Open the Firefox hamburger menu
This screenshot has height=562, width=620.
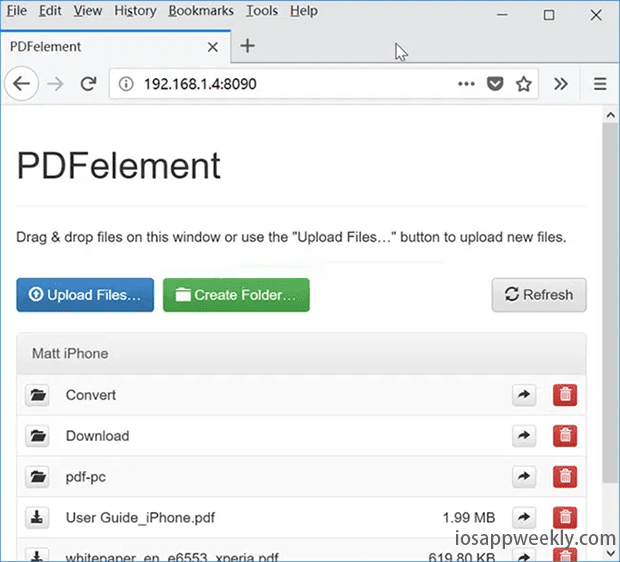600,84
